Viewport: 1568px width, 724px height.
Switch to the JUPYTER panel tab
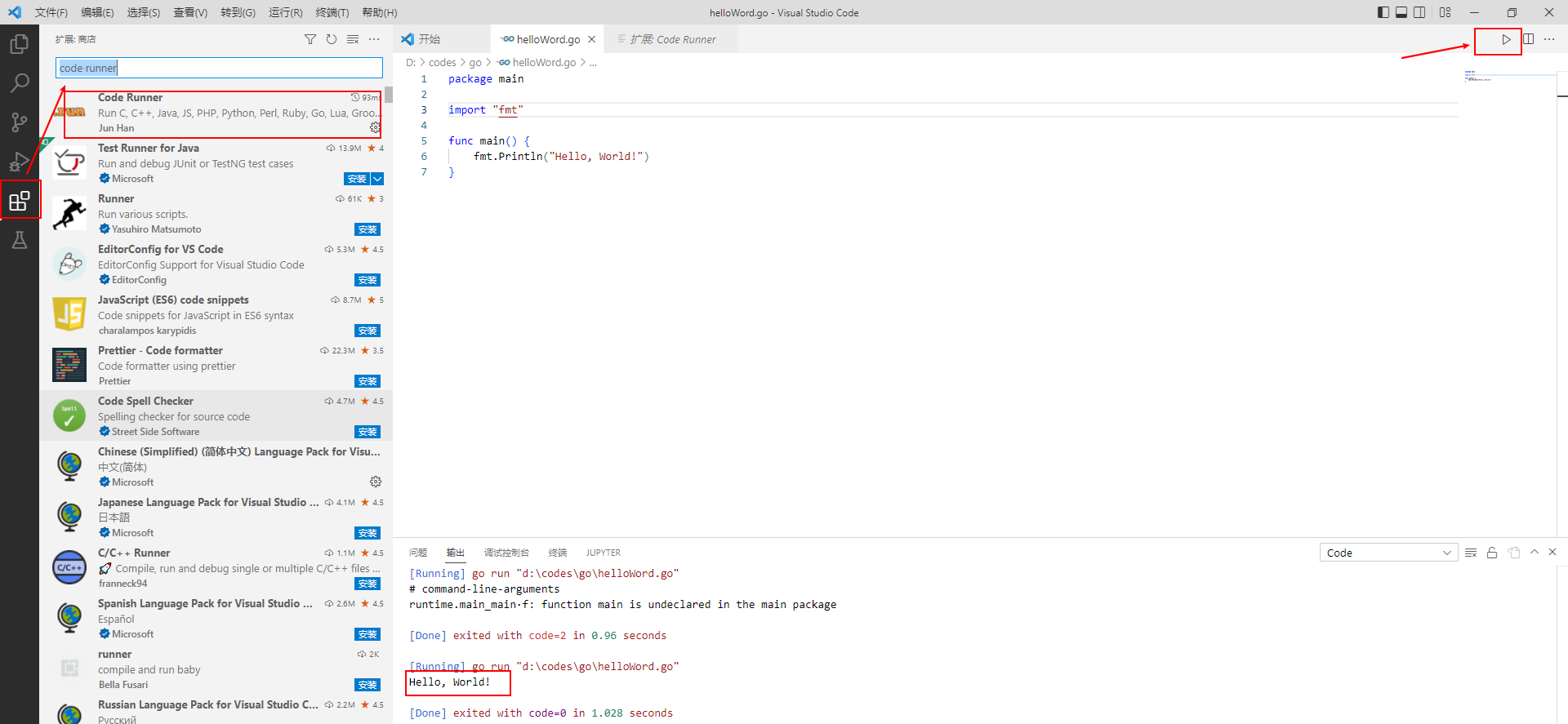(603, 553)
